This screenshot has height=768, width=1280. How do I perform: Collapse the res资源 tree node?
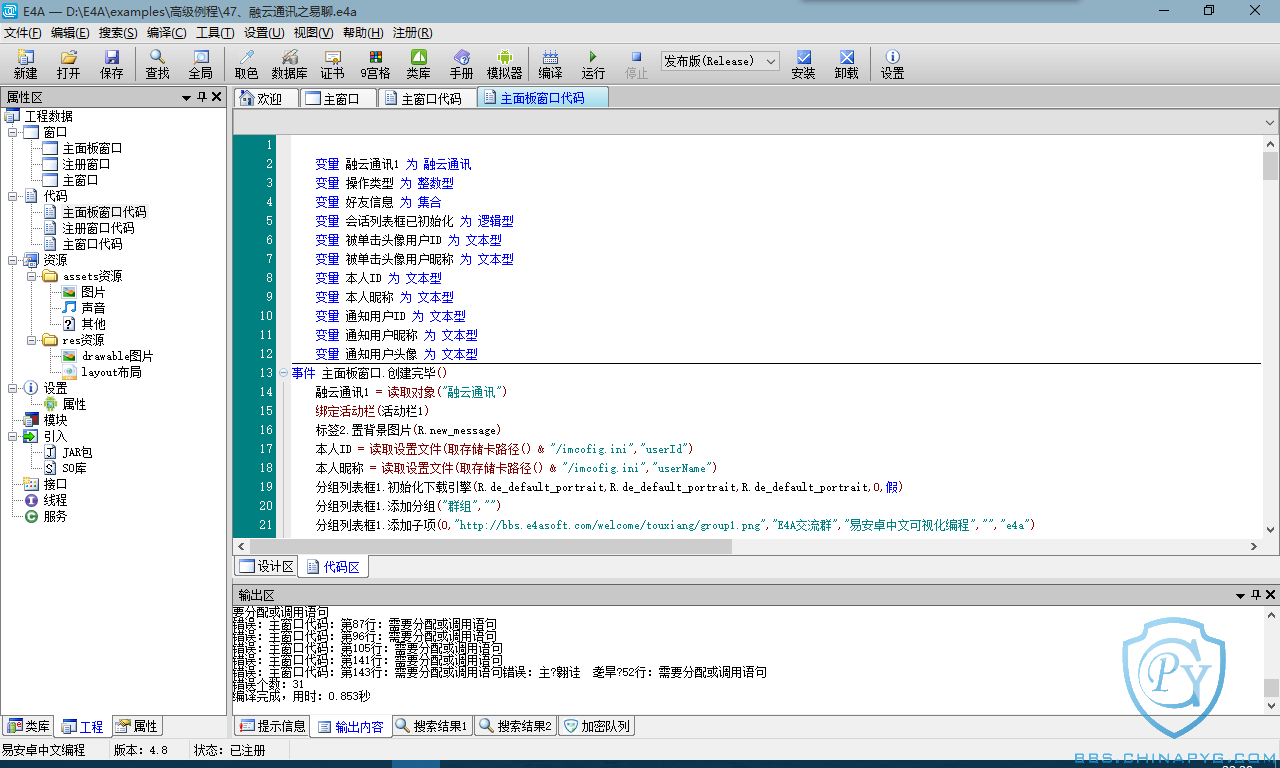[x=32, y=340]
